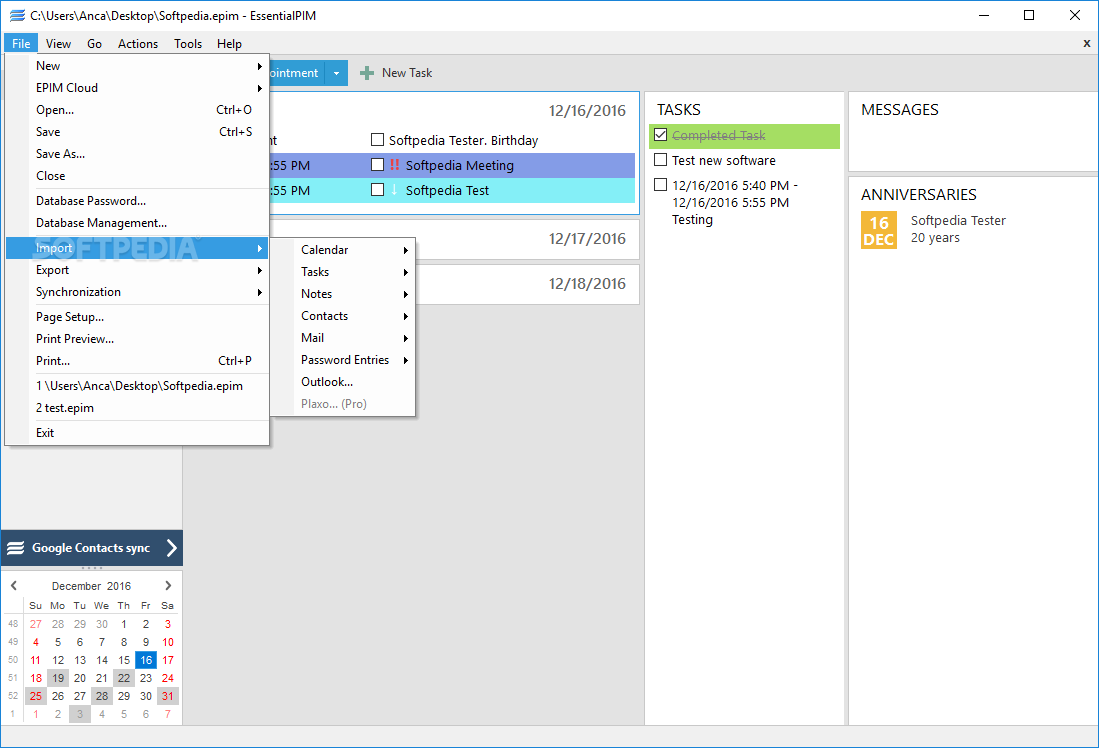Choose Save As... menu entry

(x=137, y=154)
